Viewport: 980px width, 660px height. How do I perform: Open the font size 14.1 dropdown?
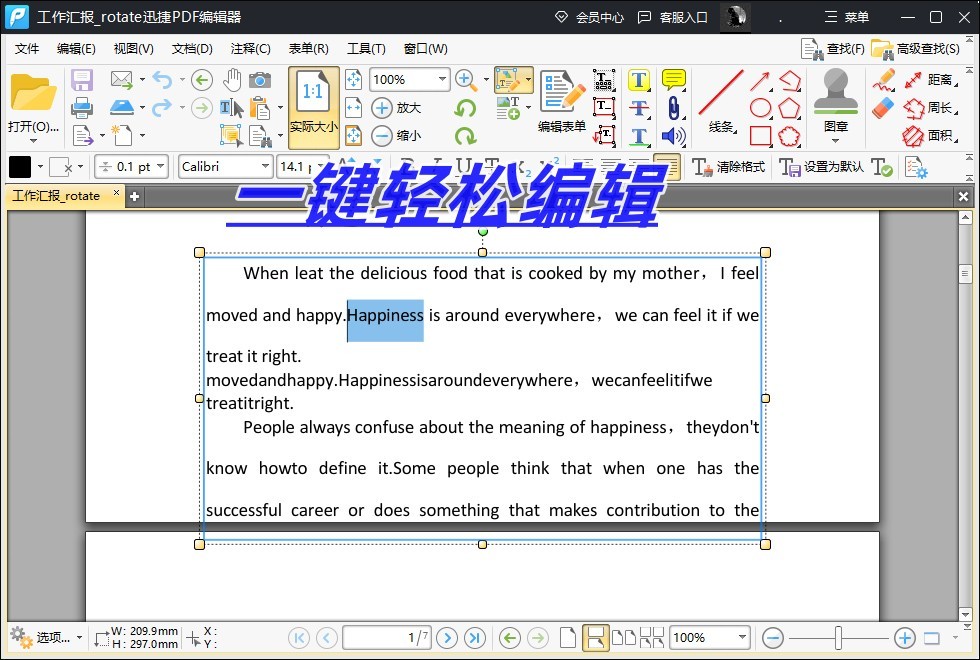click(300, 166)
